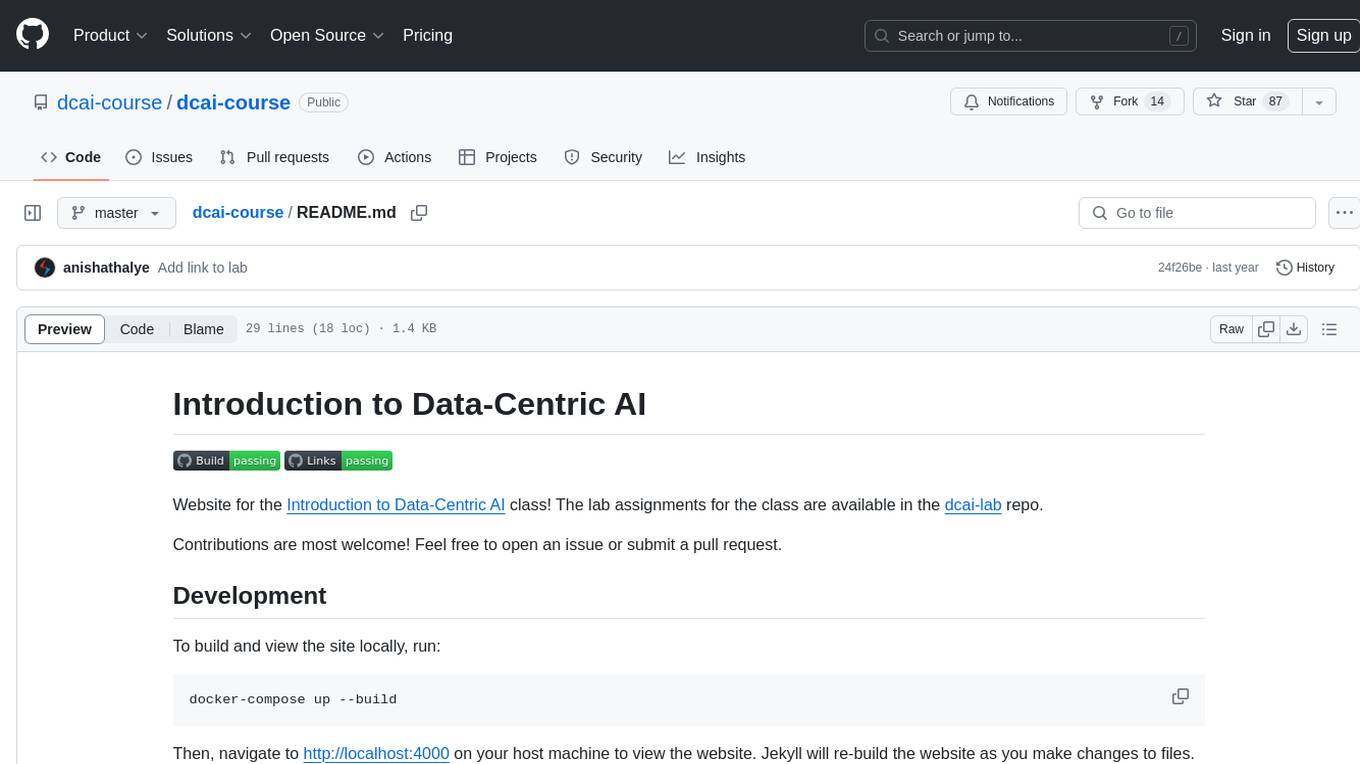Focus the Go to file field
This screenshot has width=1360, height=764.
(x=1197, y=213)
